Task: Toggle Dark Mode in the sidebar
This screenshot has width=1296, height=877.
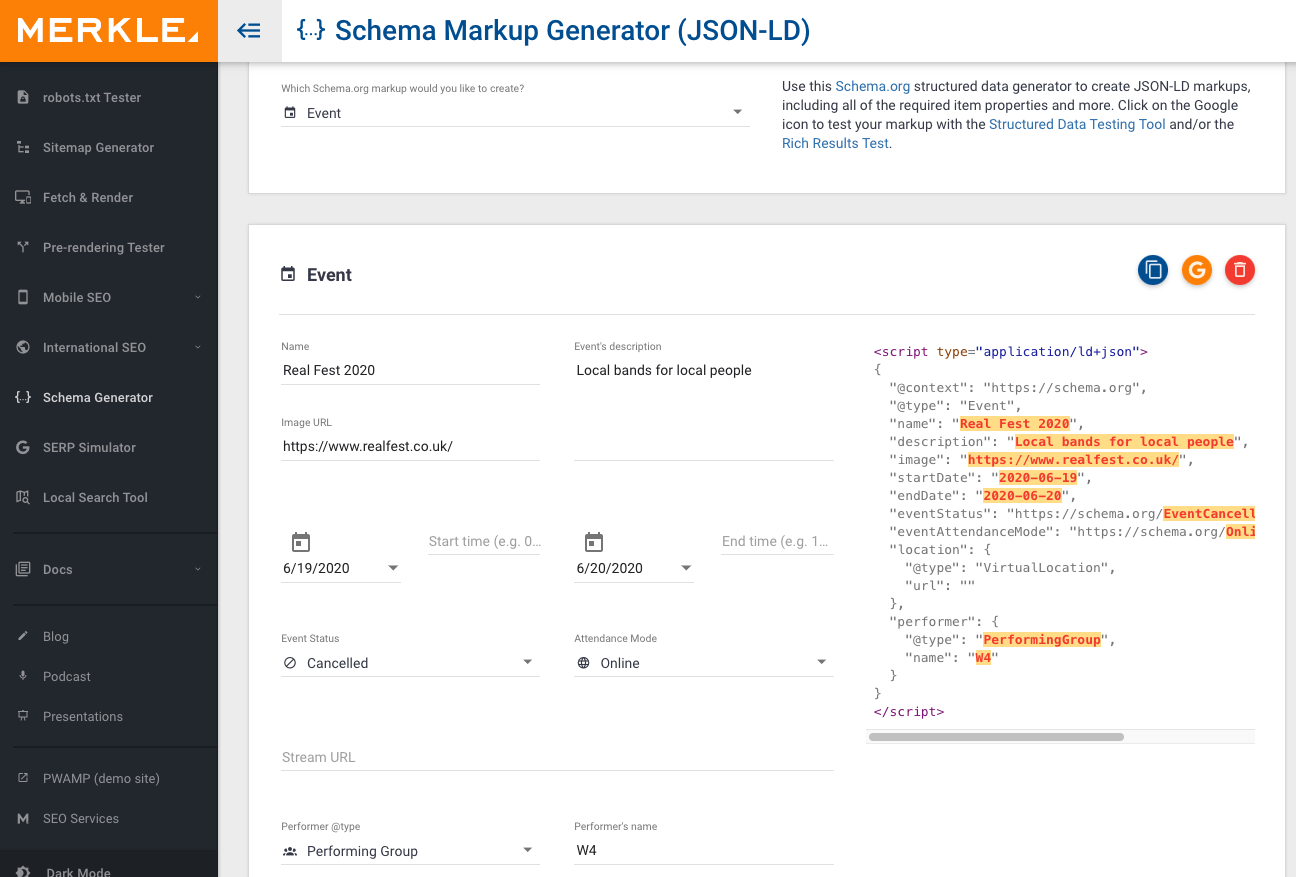Action: coord(78,871)
